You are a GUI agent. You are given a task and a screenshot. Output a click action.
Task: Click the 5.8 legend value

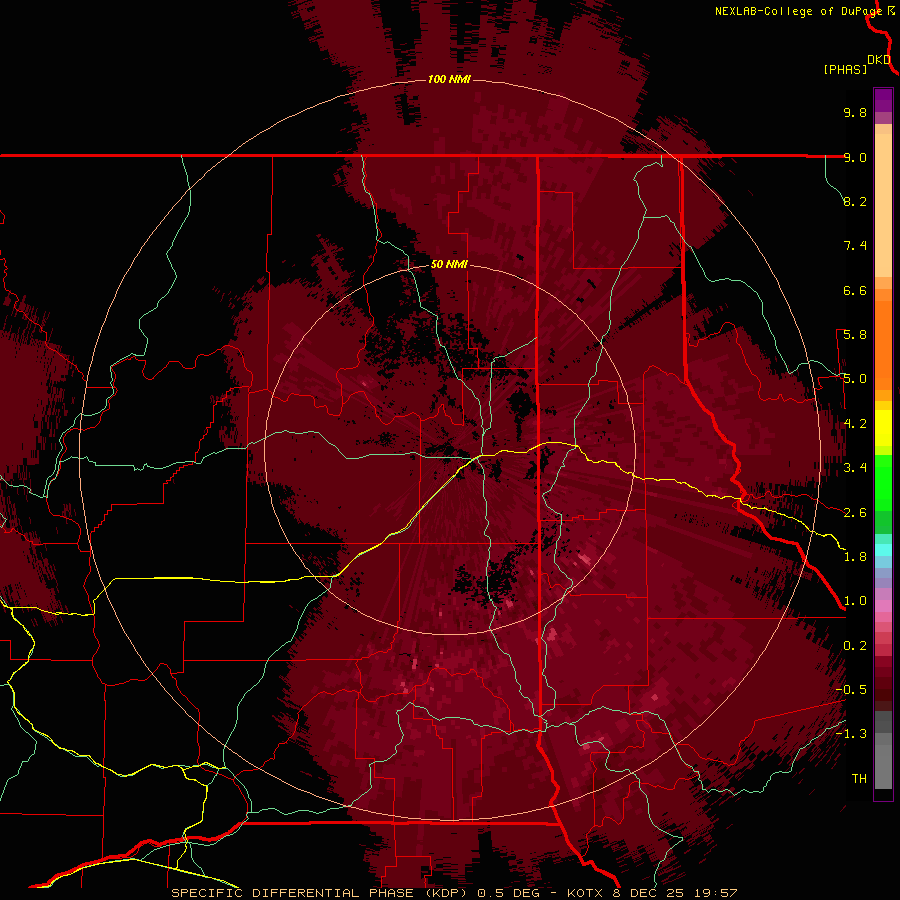tap(855, 335)
